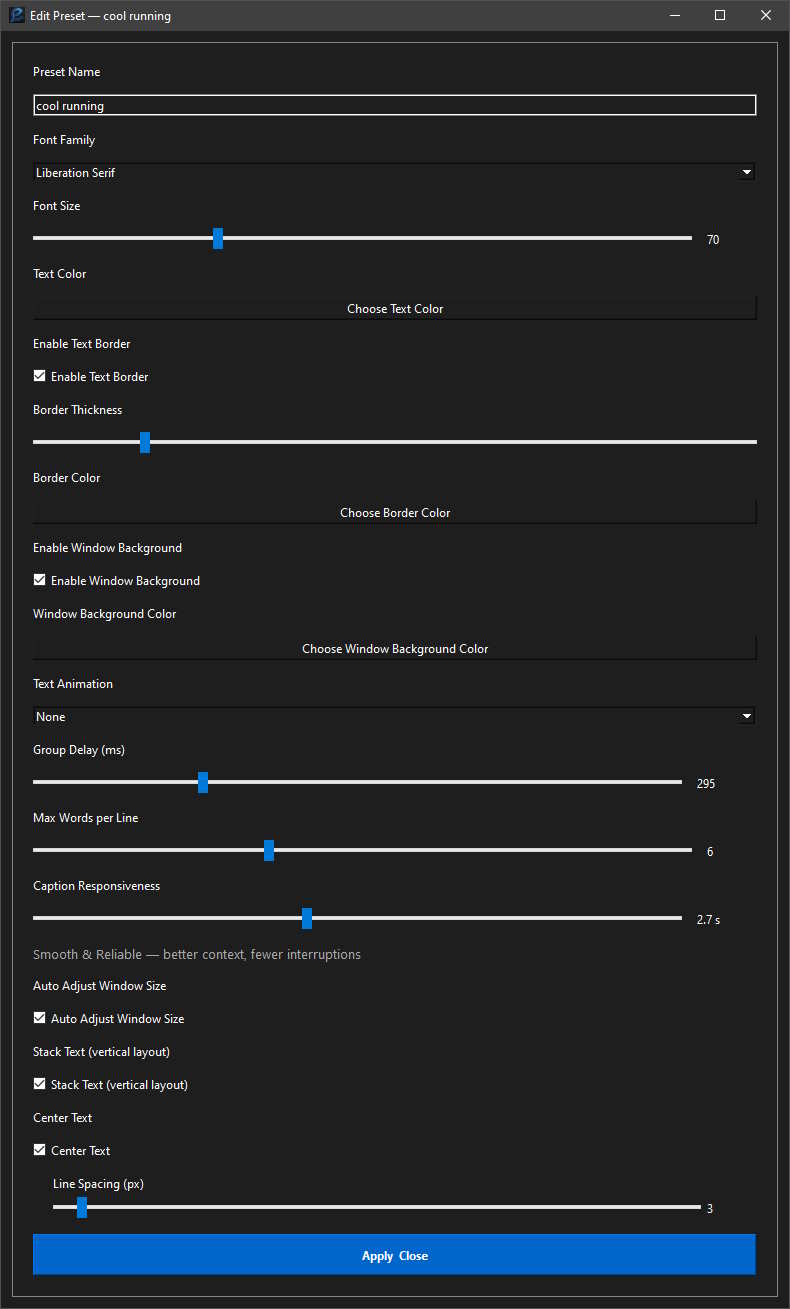Click Choose Text Color button
The image size is (790, 1309).
[394, 308]
